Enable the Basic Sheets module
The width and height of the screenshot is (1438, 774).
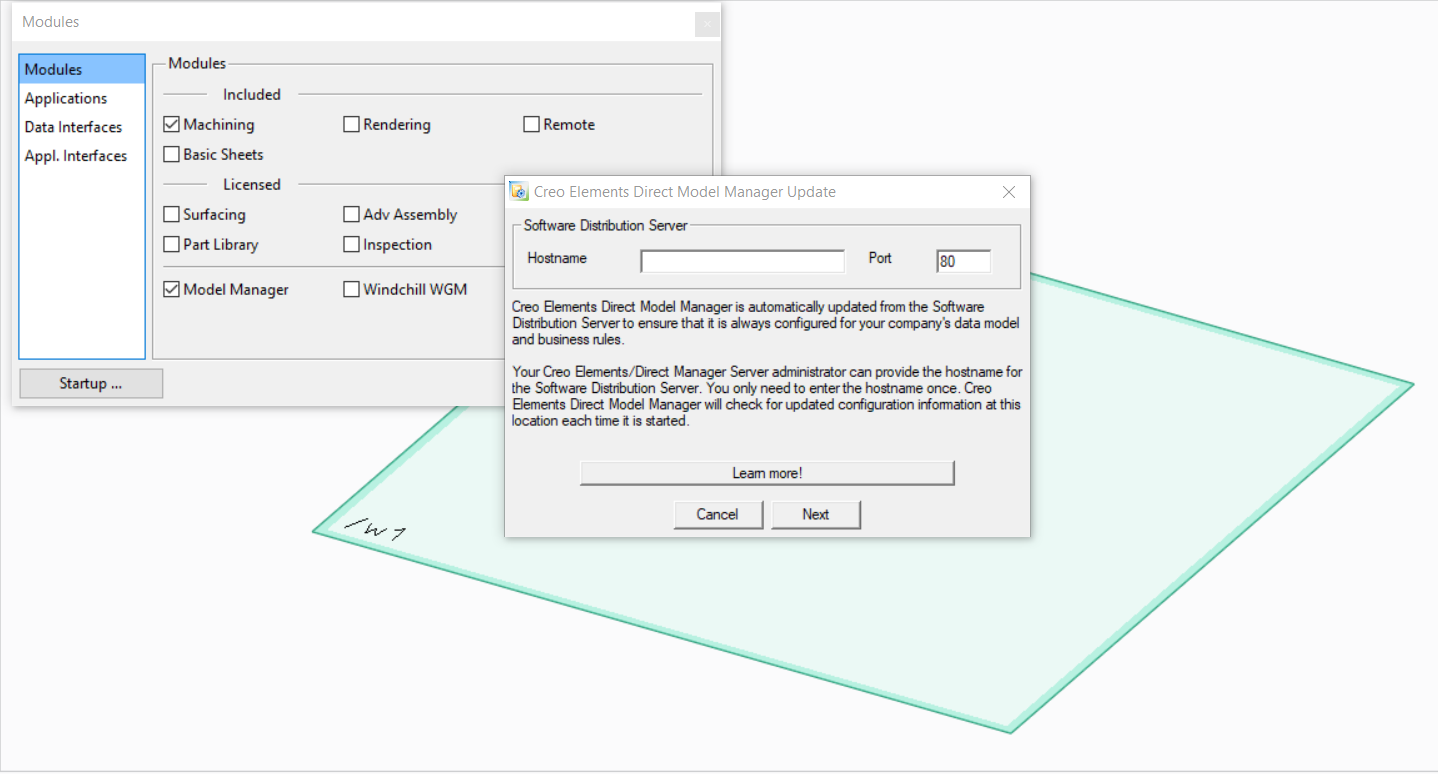coord(171,153)
